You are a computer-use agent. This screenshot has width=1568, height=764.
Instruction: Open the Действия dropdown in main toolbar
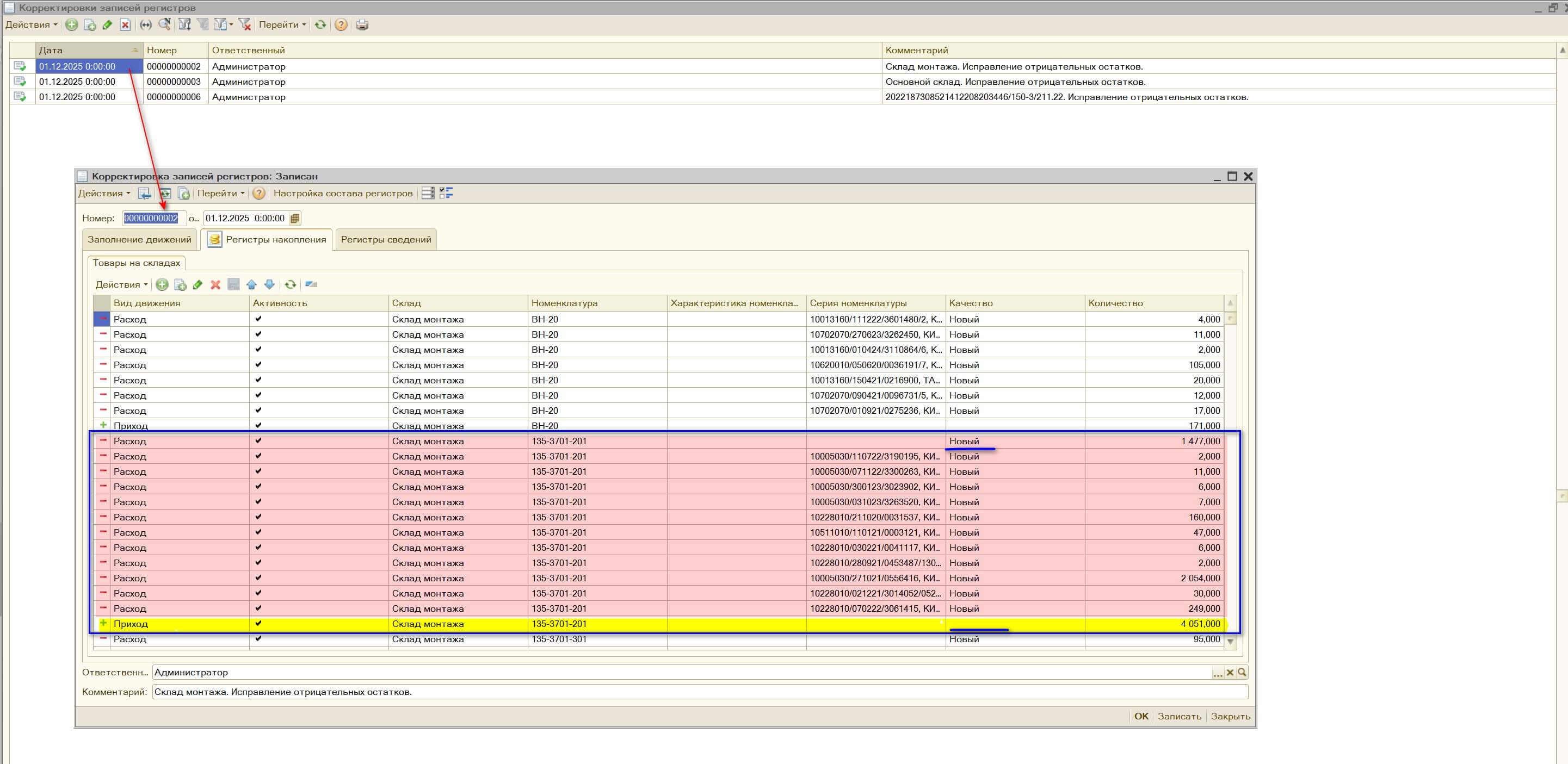pos(31,25)
